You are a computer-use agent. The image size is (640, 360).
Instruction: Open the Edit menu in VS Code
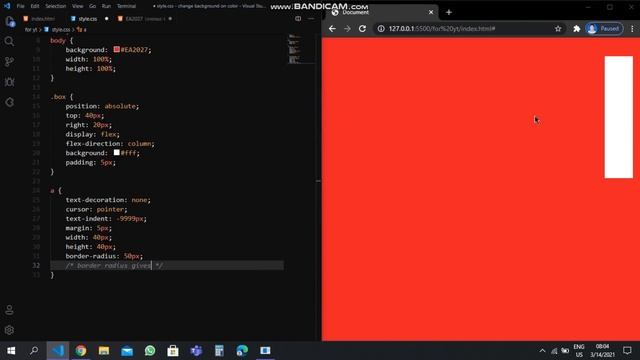tap(35, 6)
